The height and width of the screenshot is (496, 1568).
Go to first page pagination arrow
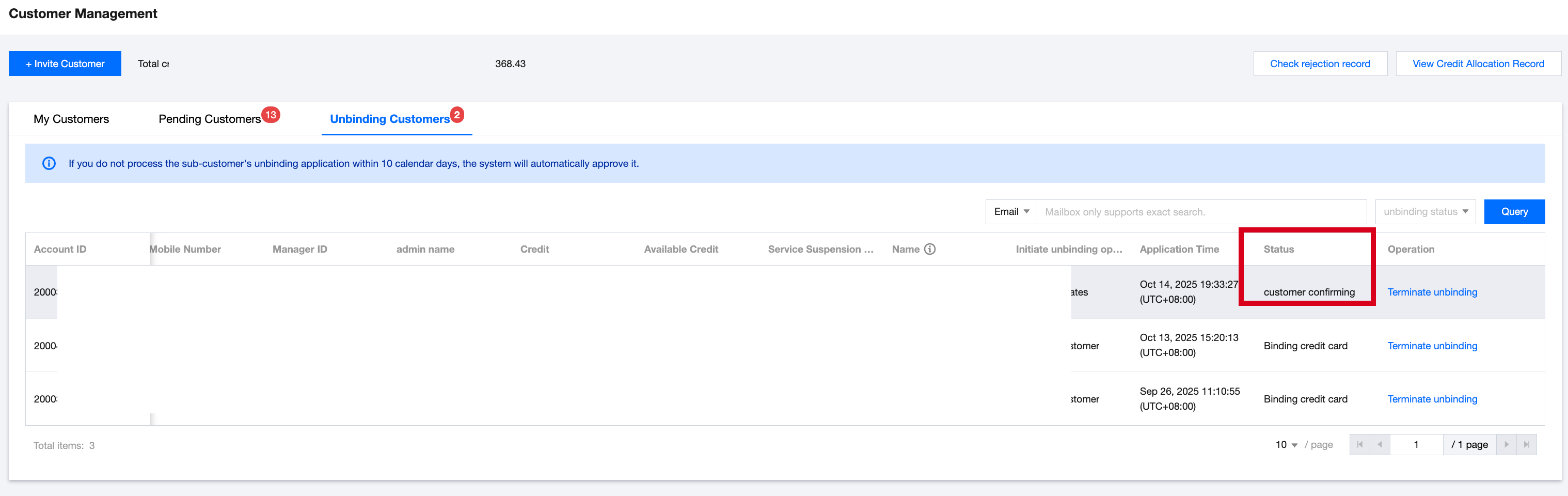tap(1359, 445)
